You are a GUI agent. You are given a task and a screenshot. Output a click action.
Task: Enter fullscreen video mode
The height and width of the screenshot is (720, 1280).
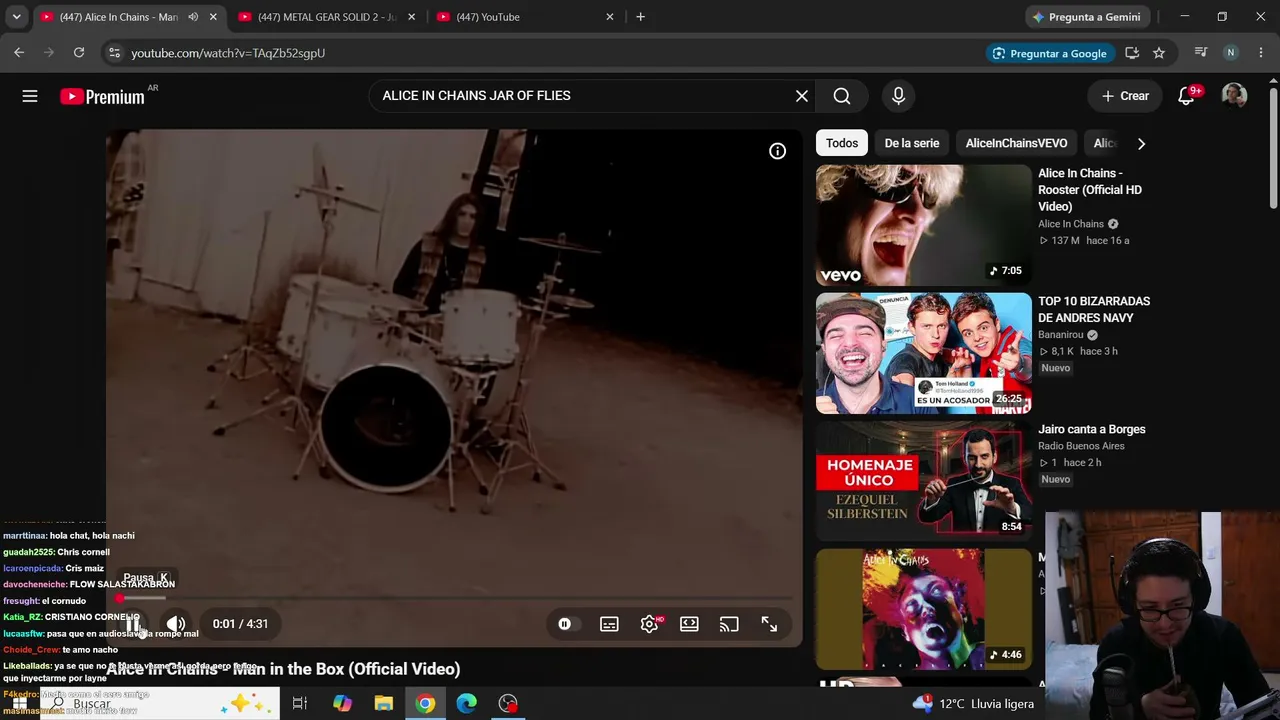[769, 624]
